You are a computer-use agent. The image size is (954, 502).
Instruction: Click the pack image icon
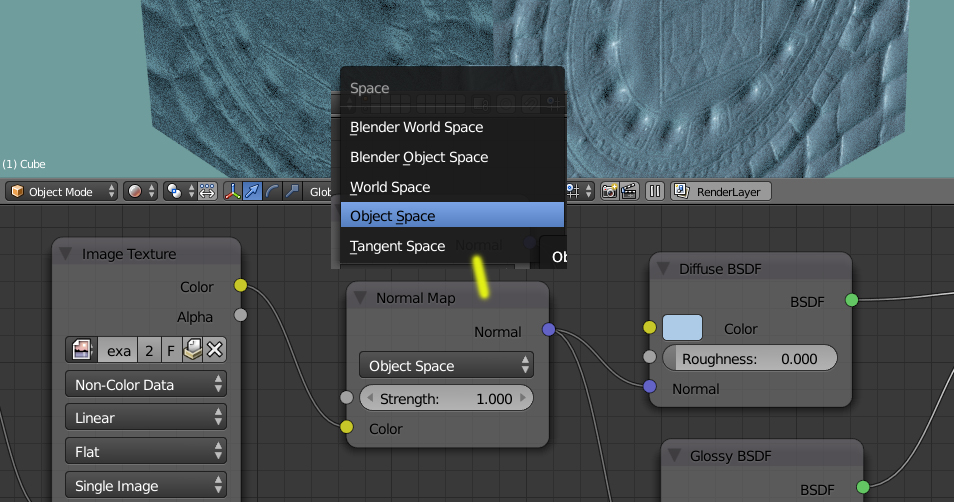192,350
